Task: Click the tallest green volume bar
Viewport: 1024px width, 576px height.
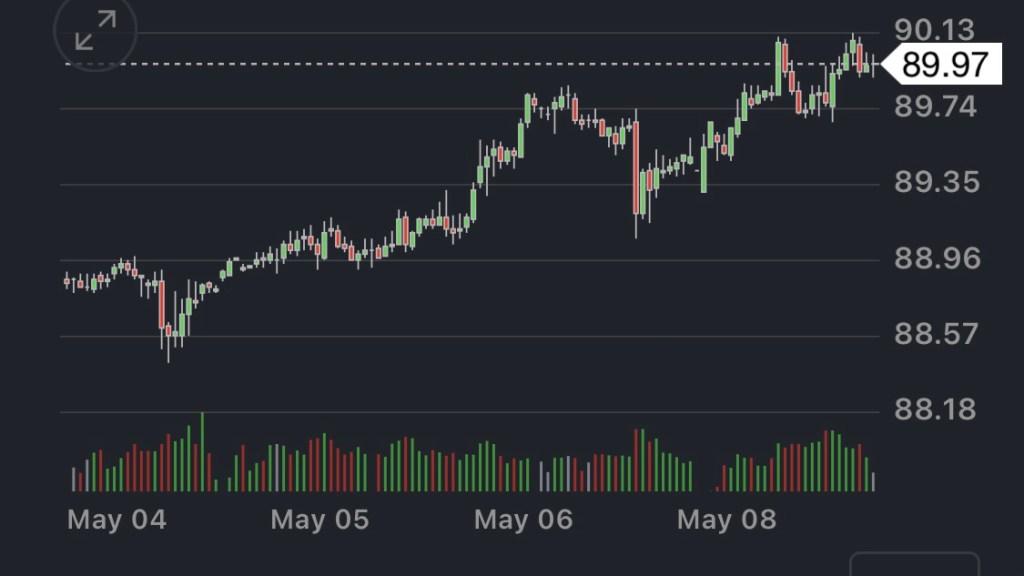Action: click(x=202, y=451)
